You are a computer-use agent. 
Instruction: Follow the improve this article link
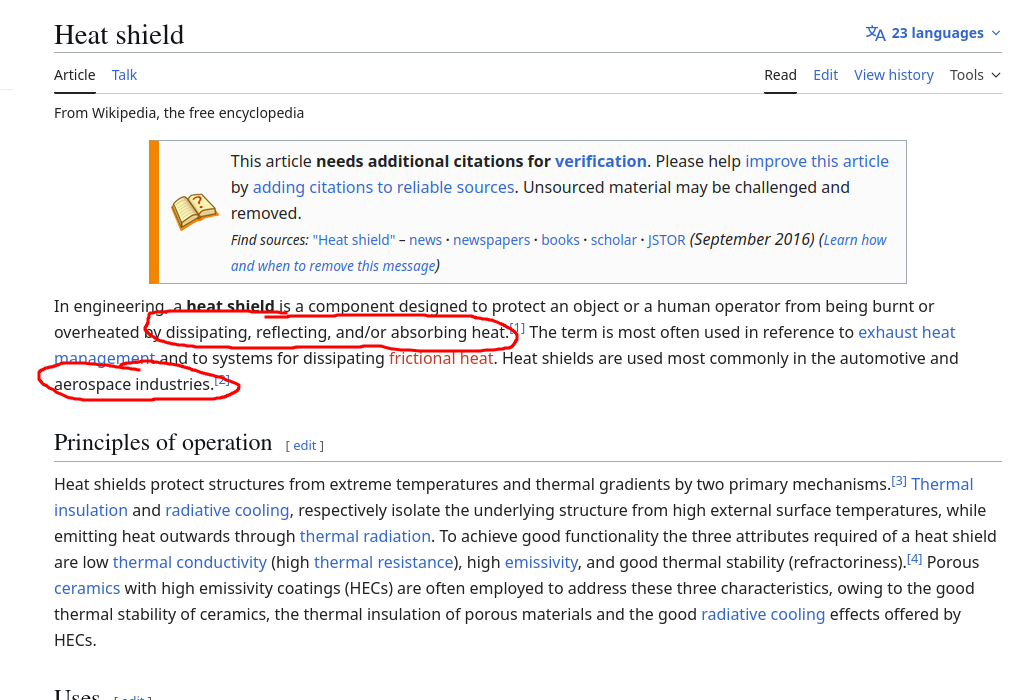point(816,161)
